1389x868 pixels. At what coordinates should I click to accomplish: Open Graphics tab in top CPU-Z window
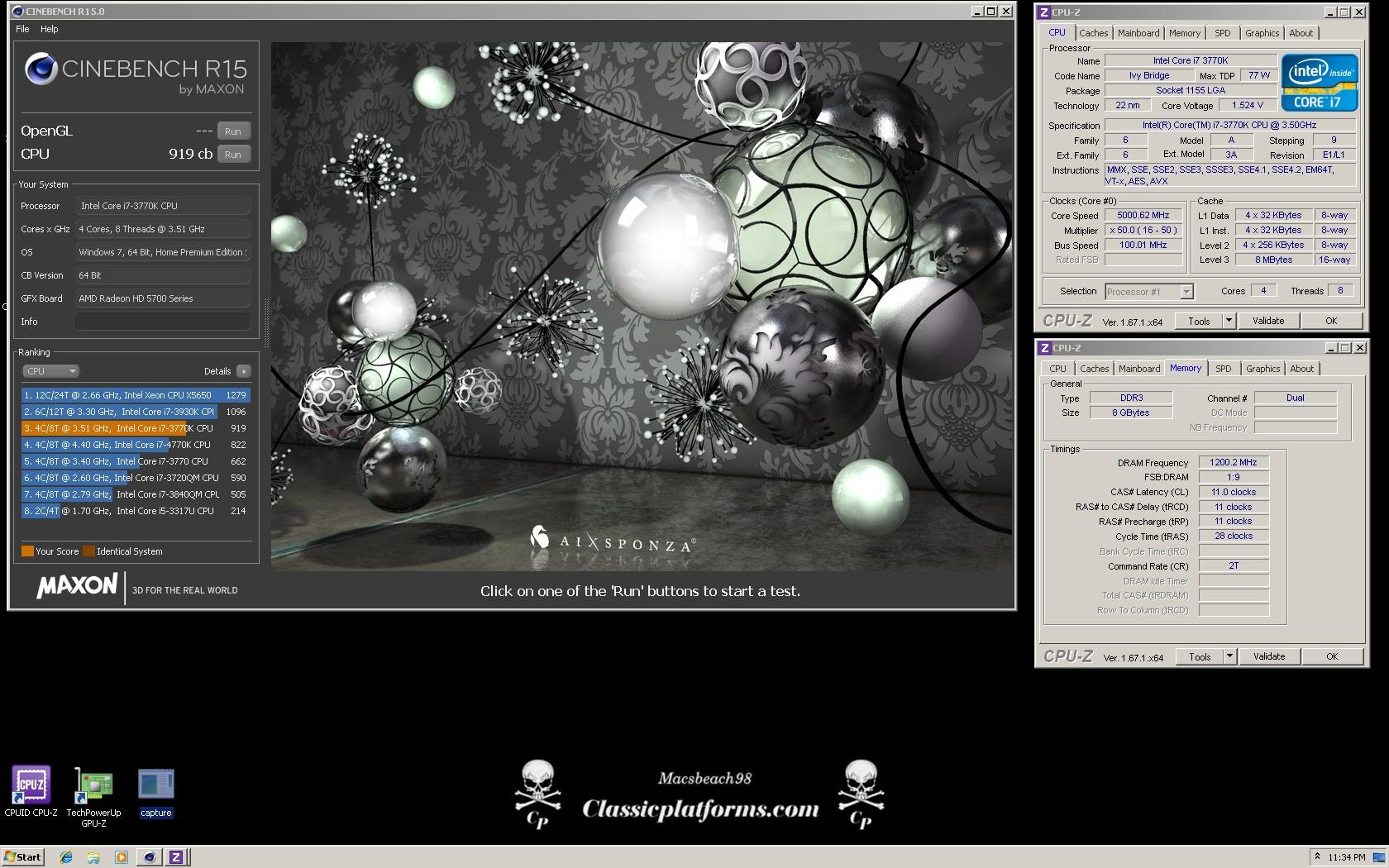[x=1262, y=33]
